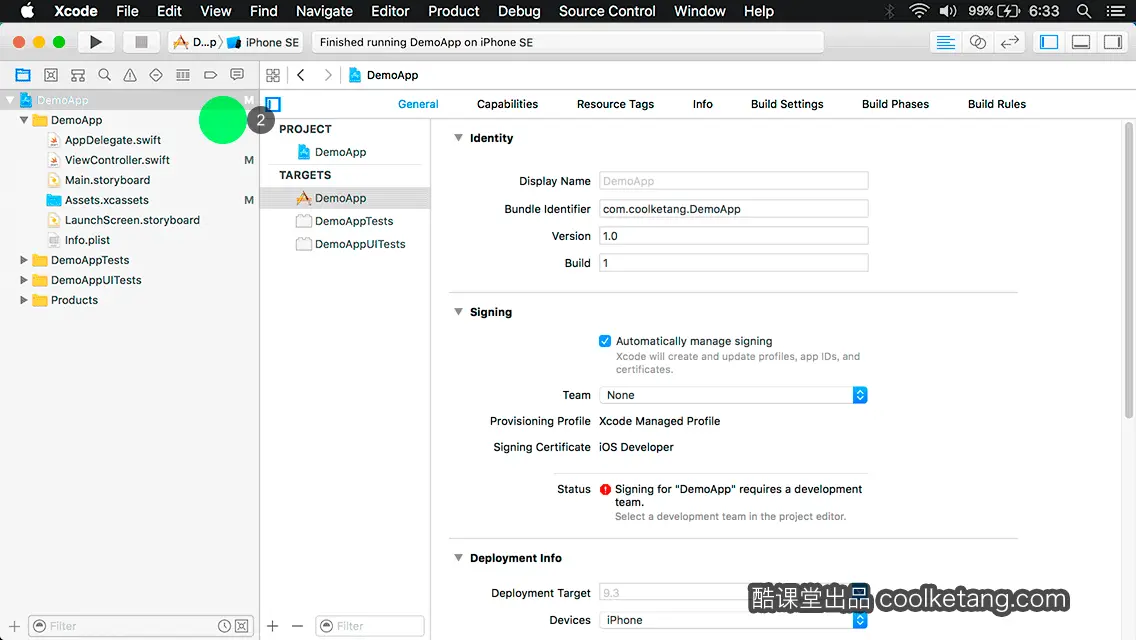Click the Bundle Identifier field

[x=733, y=209]
